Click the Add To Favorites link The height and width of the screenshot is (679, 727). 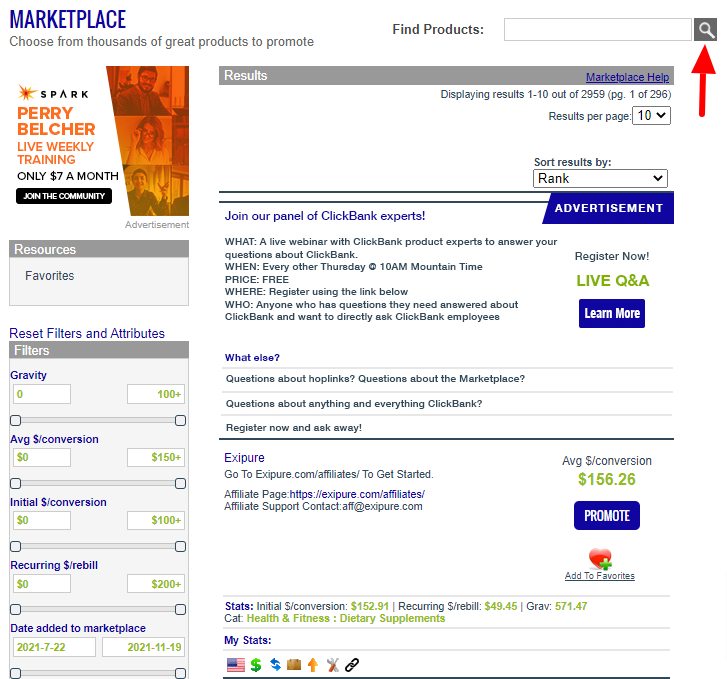click(x=599, y=576)
